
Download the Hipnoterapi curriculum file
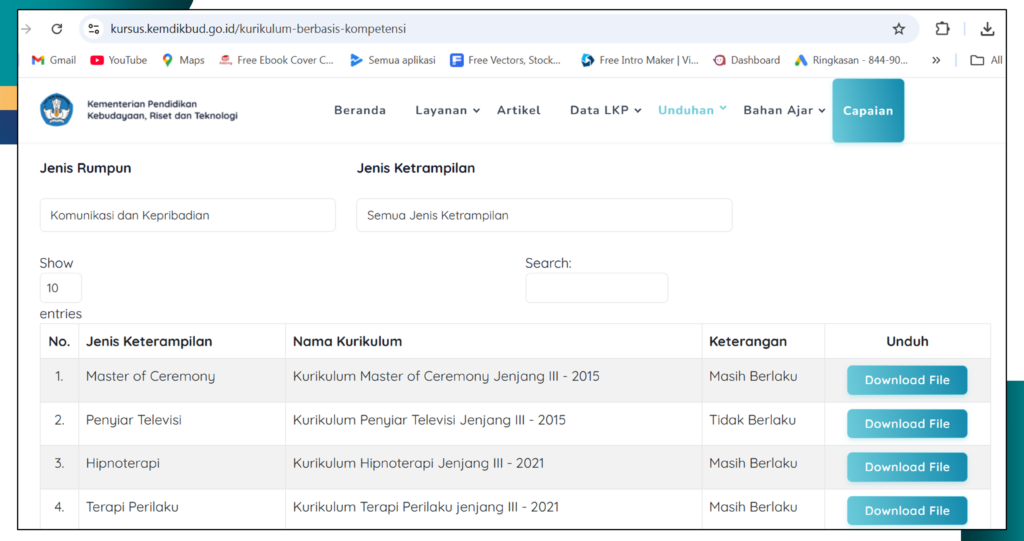(x=906, y=467)
